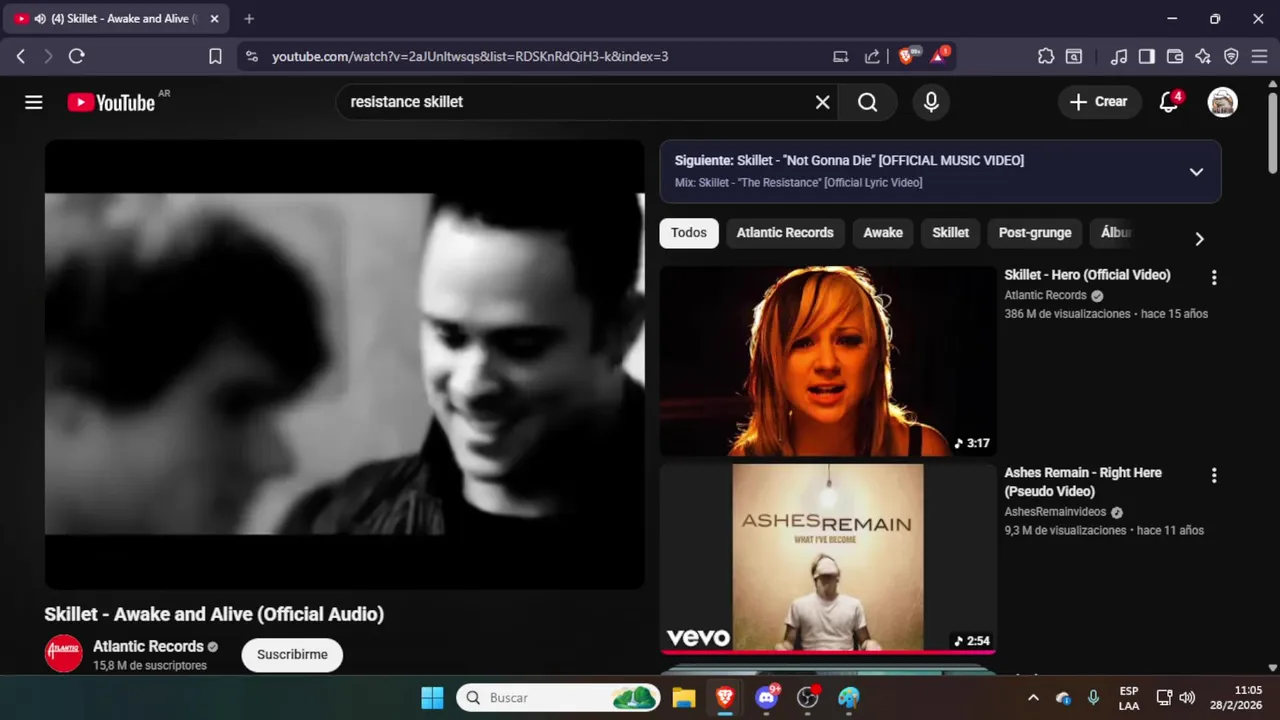The height and width of the screenshot is (720, 1280).
Task: Go to the YouTube home logo
Action: [x=111, y=102]
